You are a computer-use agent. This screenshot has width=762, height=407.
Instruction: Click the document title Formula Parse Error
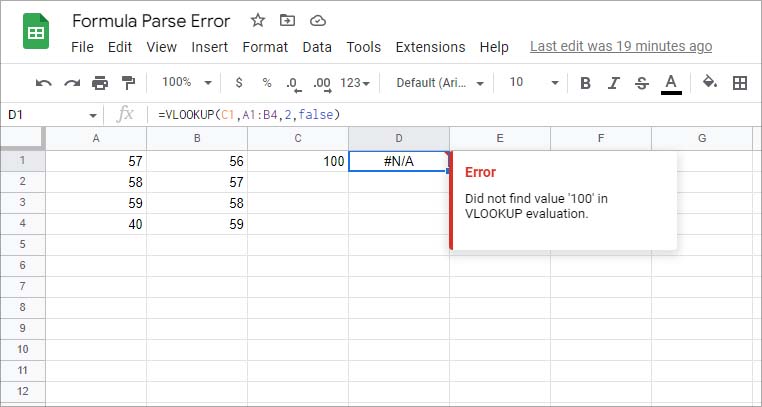tap(151, 21)
